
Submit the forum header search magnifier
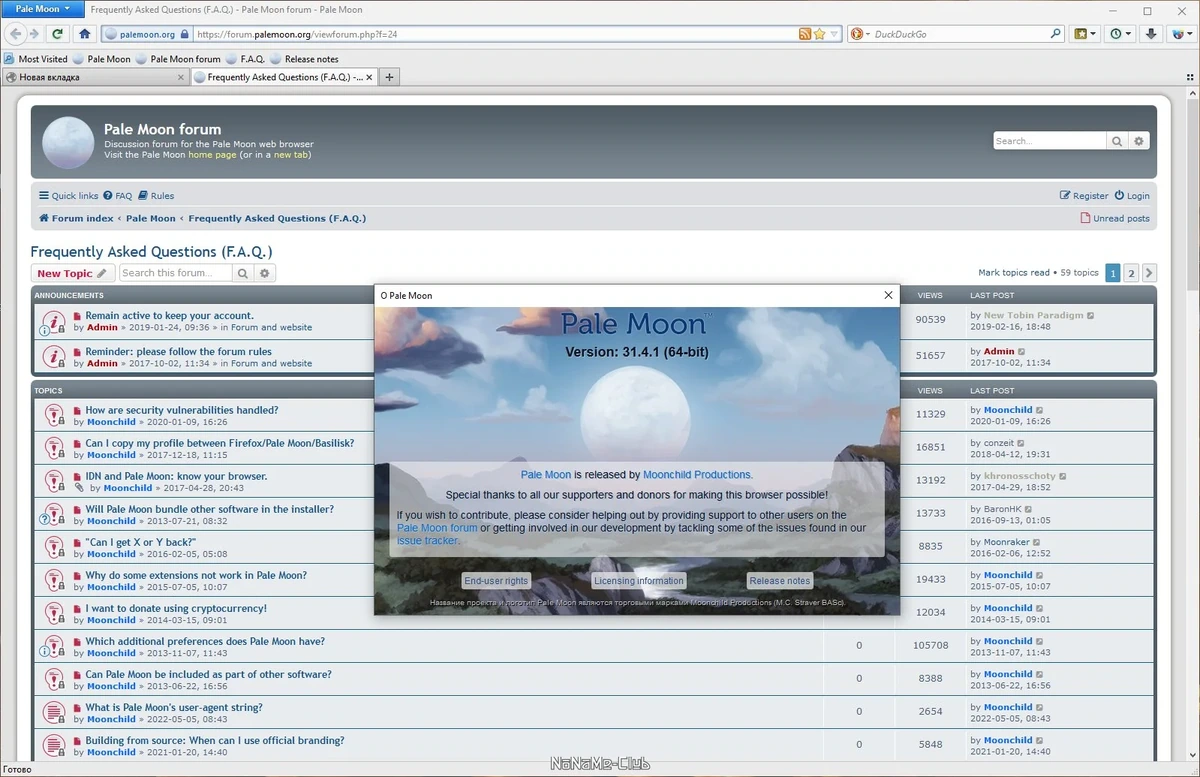(x=1117, y=141)
